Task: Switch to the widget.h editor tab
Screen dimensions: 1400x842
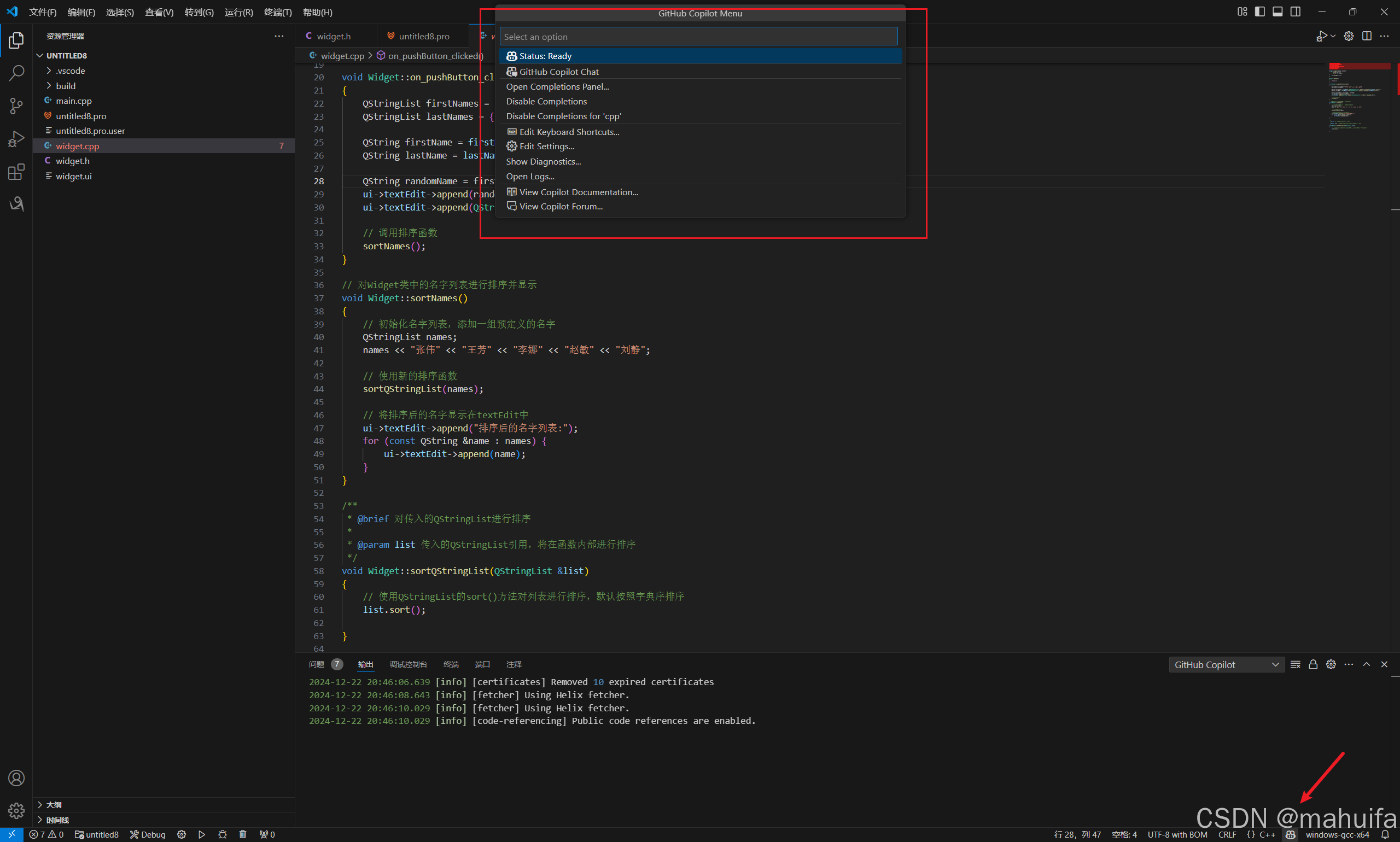Action: (335, 36)
